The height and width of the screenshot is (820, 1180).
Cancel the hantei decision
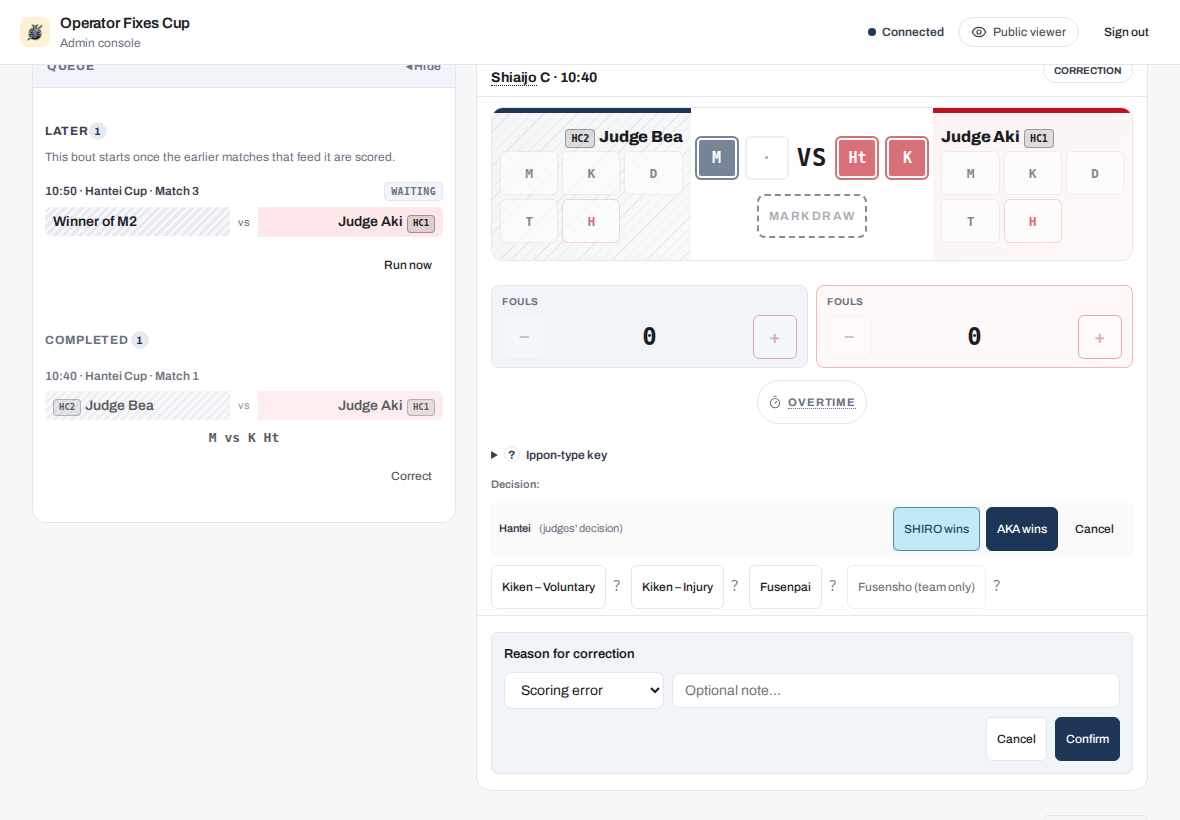(x=1094, y=529)
